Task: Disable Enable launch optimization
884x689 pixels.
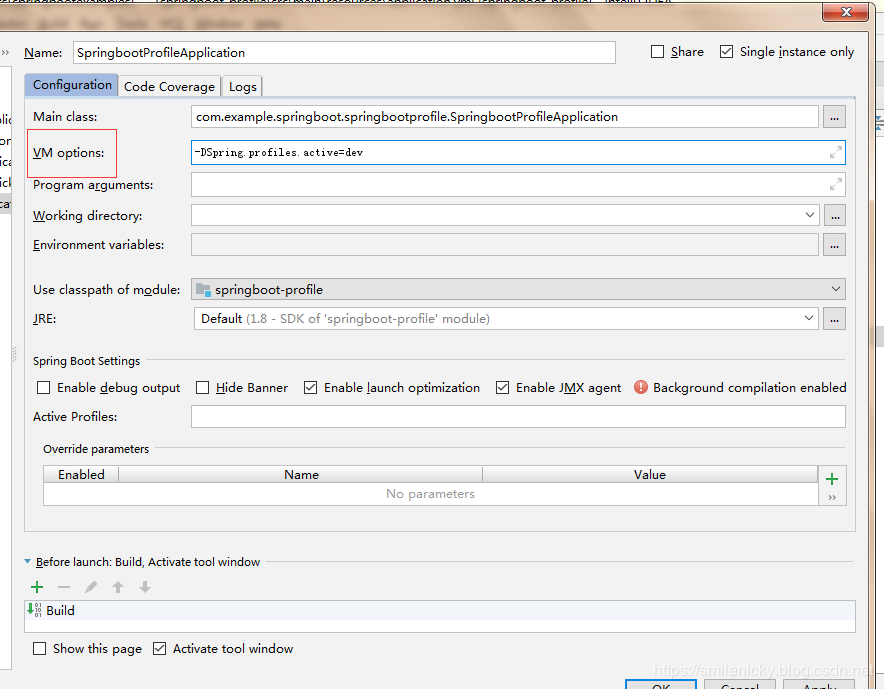Action: click(x=310, y=388)
